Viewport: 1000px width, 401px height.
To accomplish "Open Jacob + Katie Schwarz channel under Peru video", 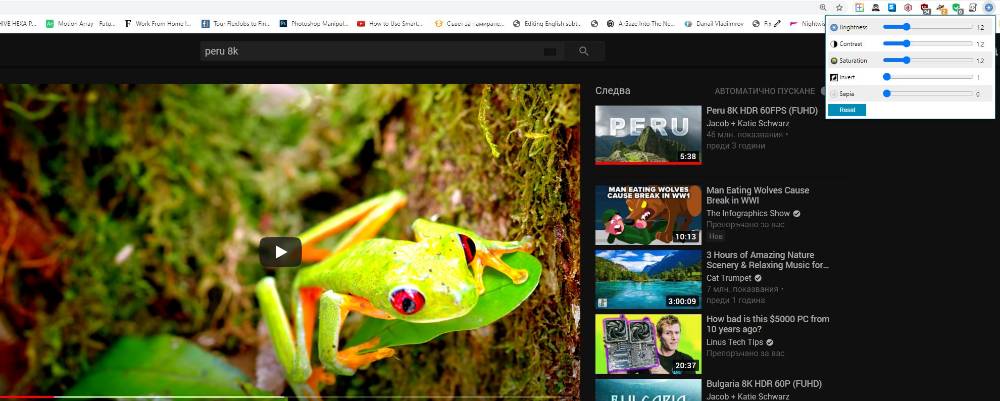I will [x=747, y=123].
